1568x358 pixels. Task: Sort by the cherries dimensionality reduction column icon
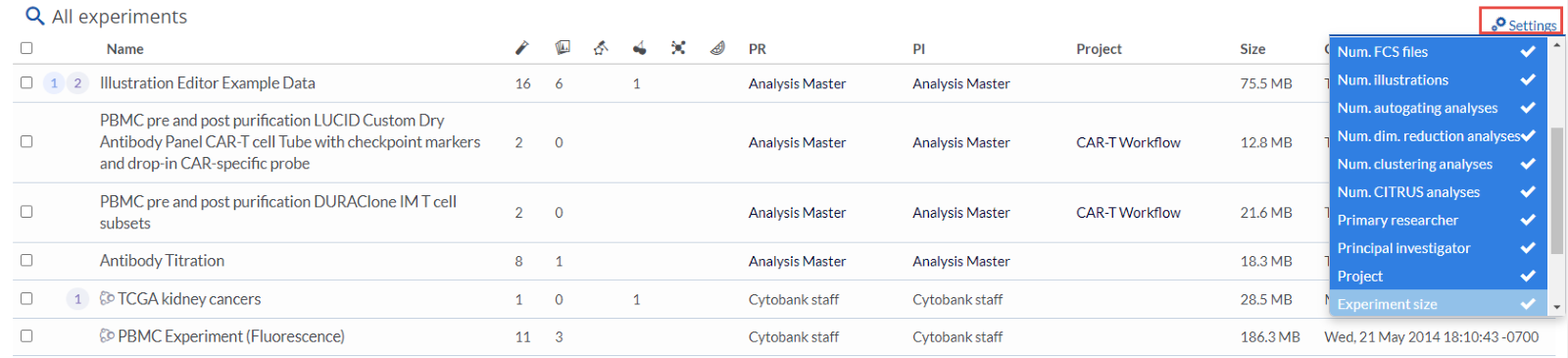pos(639,47)
